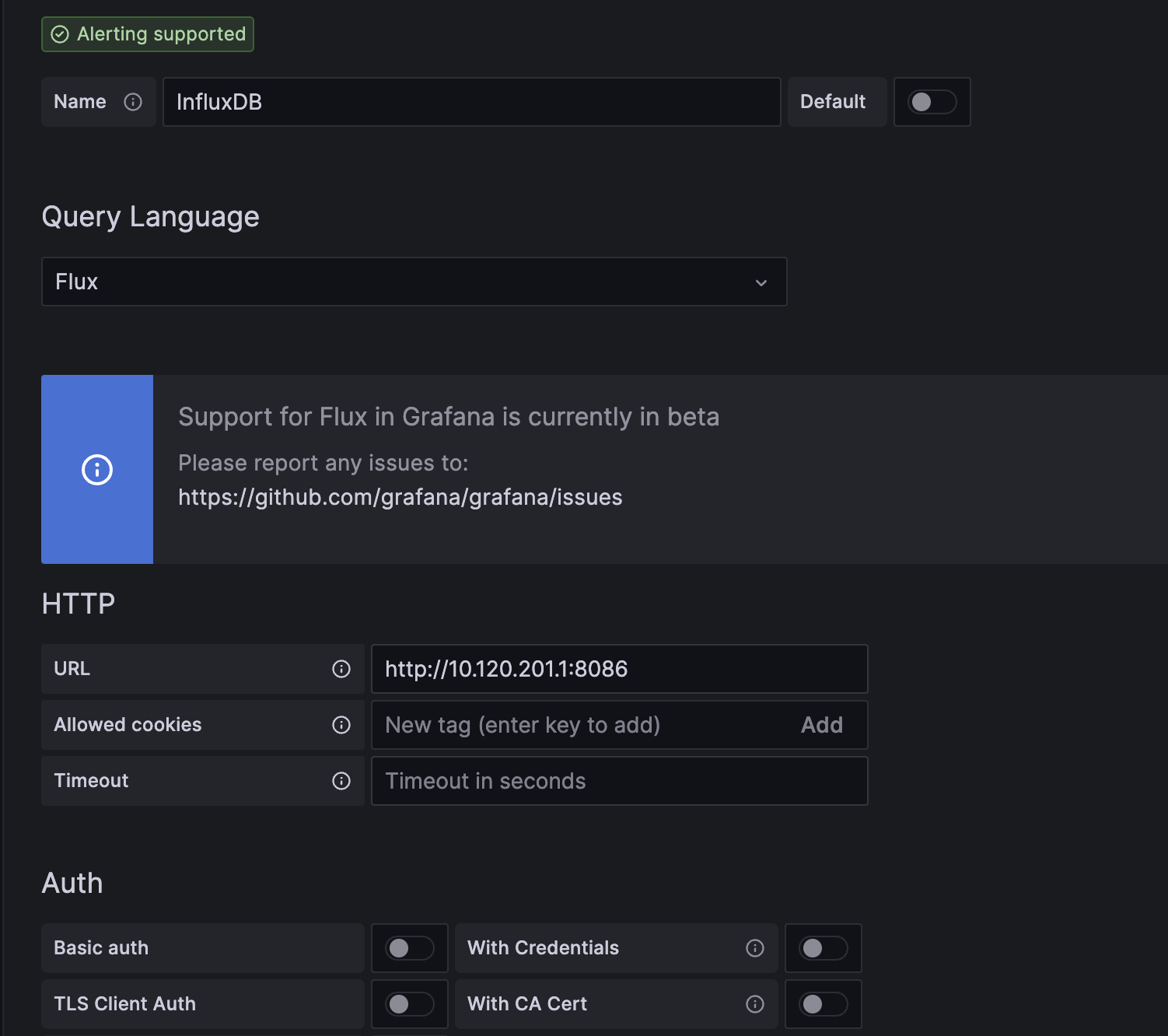Screen dimensions: 1168x1036
Task: Click Add in the Allowed cookies field
Action: (822, 725)
